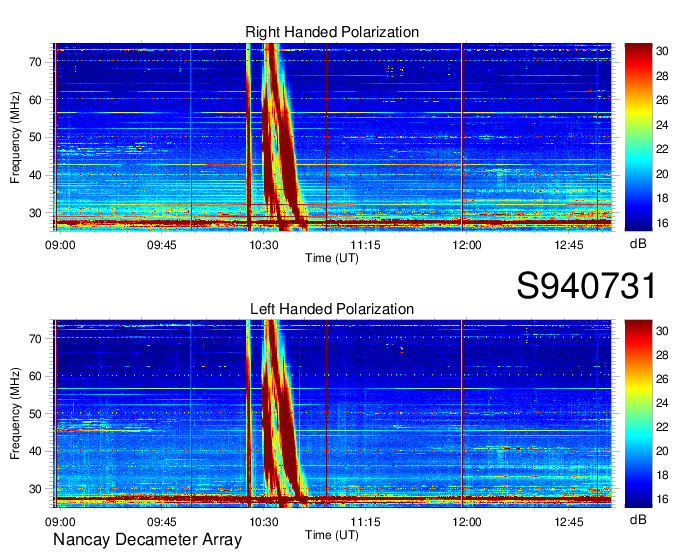Click the 28 value on top color bar
680x552 pixels.
pos(662,76)
